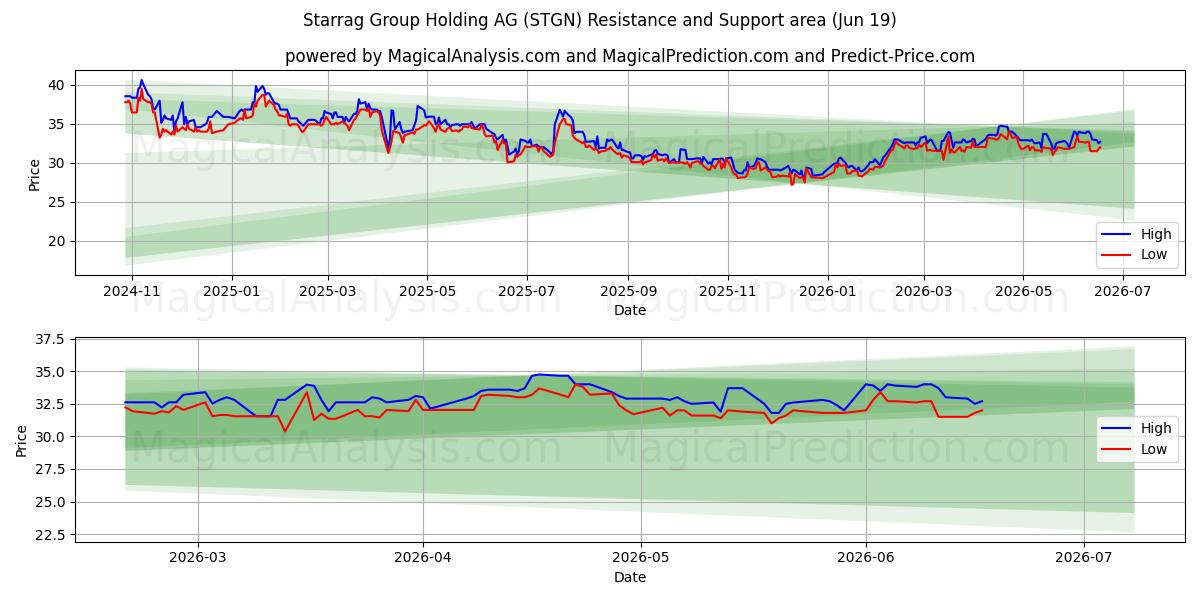This screenshot has width=1200, height=600.
Task: Click the '2026-01' date label on upper axis
Action: (827, 291)
